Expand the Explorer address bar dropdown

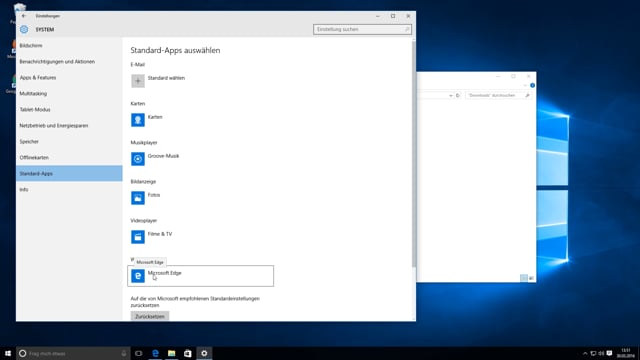451,96
